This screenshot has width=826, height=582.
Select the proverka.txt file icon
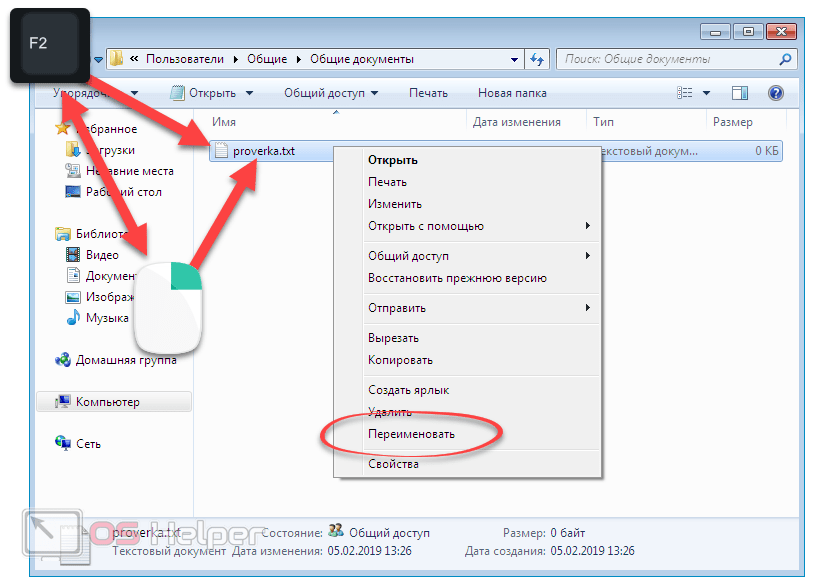(x=221, y=151)
